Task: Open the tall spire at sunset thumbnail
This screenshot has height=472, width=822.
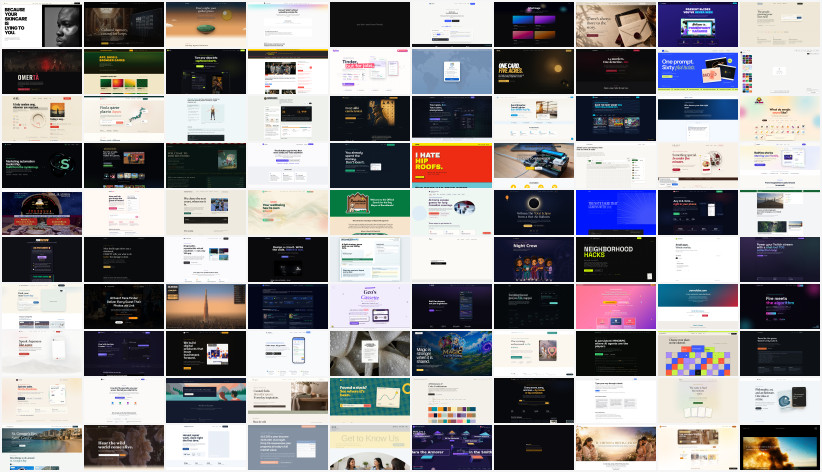Action: tap(206, 306)
